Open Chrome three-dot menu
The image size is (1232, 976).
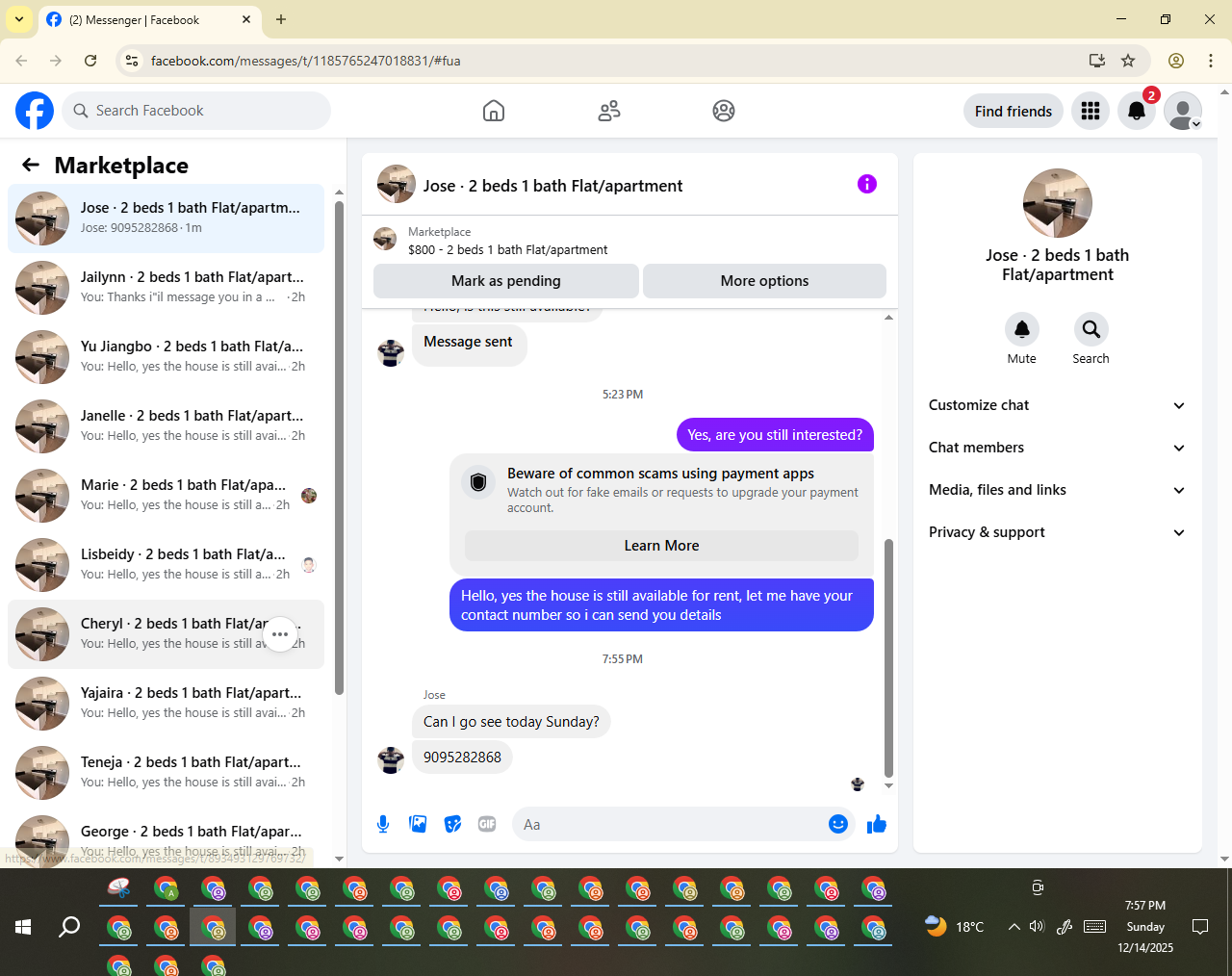click(x=1211, y=61)
